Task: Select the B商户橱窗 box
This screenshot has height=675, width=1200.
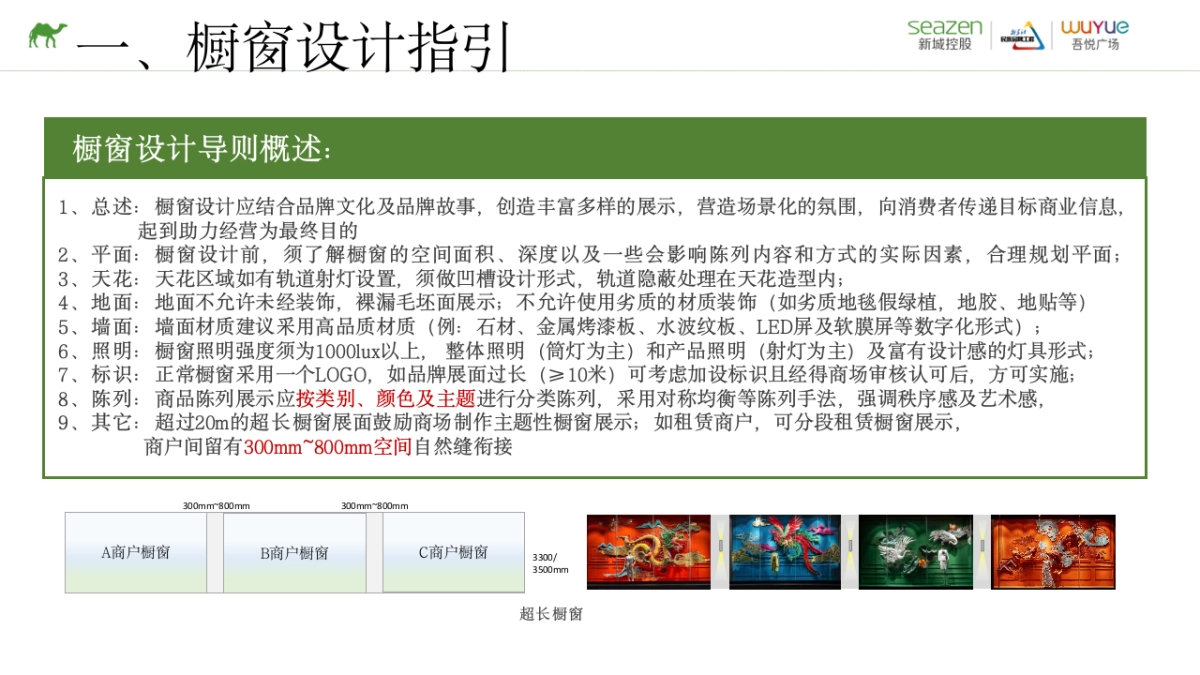Action: coord(293,551)
